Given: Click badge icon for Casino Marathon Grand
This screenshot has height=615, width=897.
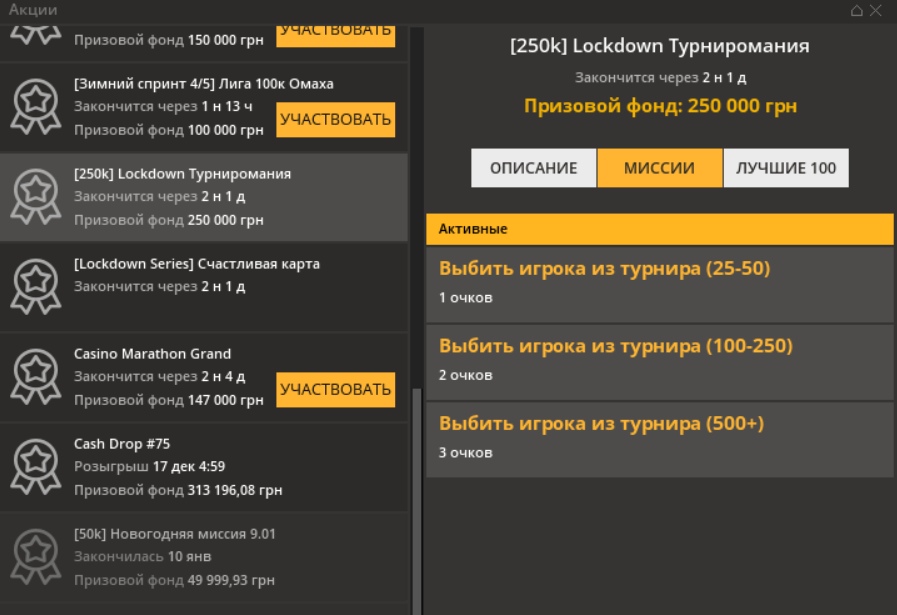Looking at the screenshot, I should [36, 376].
